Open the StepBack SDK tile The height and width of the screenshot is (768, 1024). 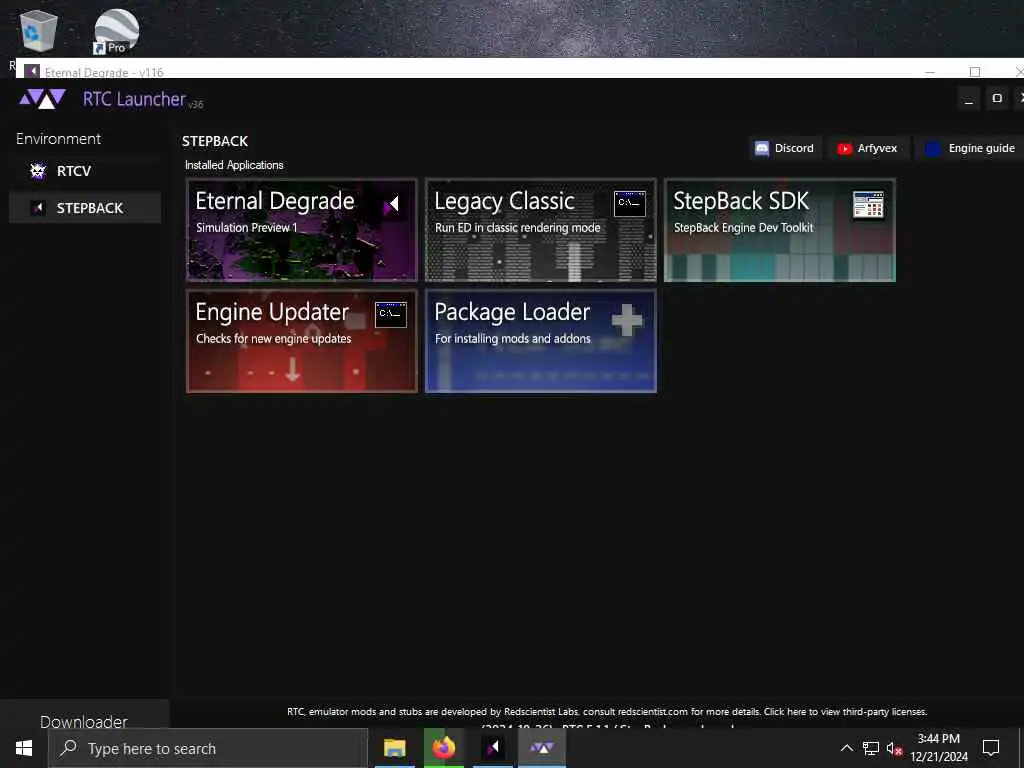coord(780,230)
